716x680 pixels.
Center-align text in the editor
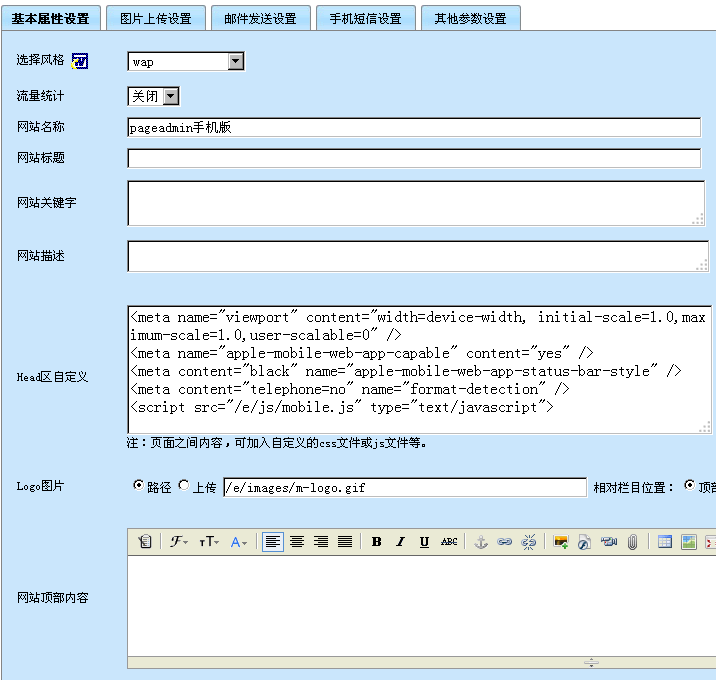click(x=297, y=542)
